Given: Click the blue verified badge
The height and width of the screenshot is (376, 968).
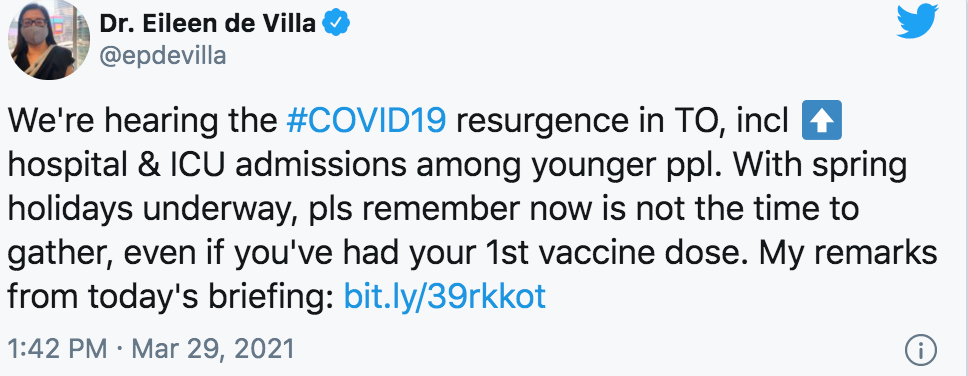Looking at the screenshot, I should tap(338, 24).
